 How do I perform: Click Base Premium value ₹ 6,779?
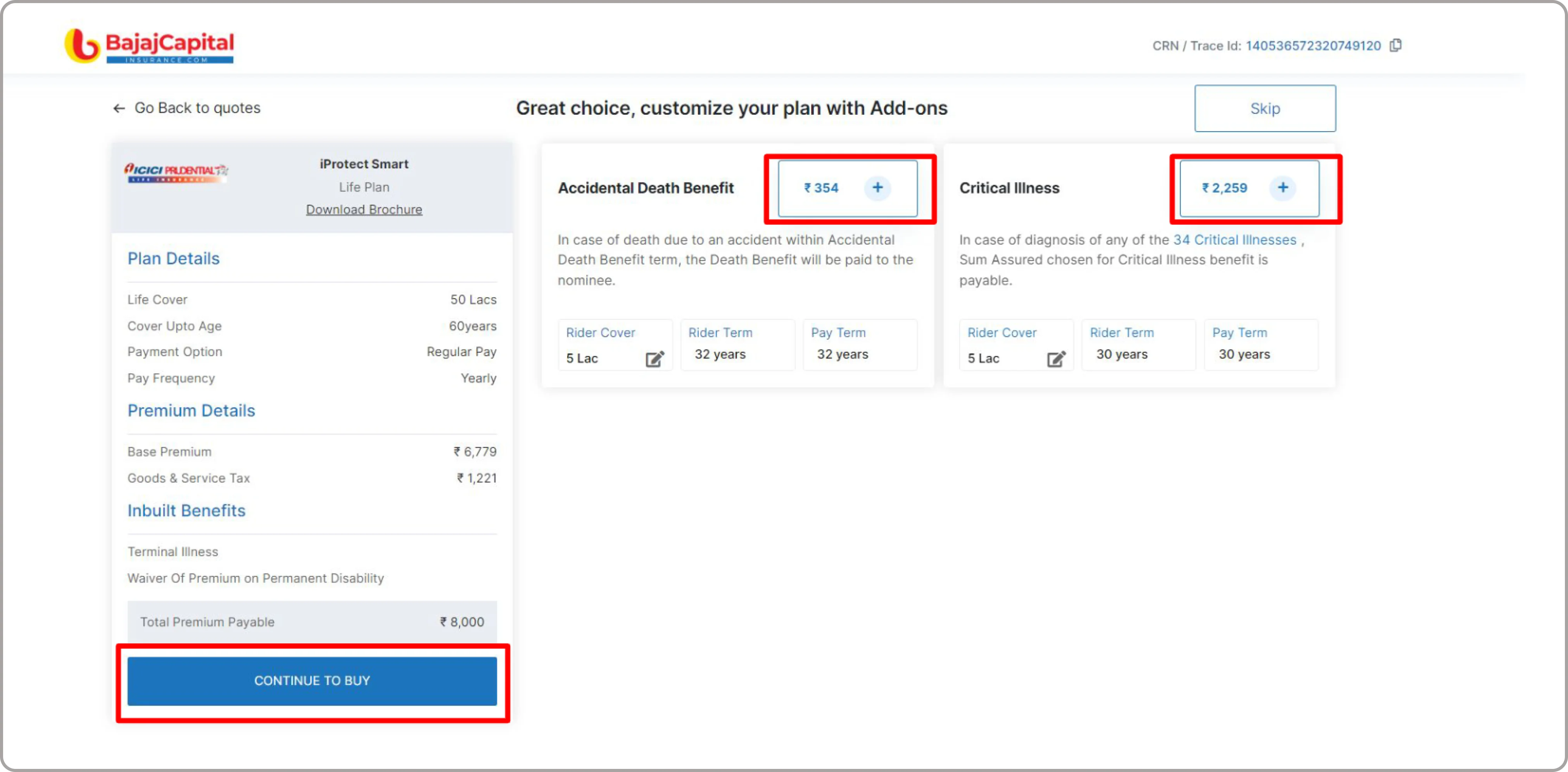pyautogui.click(x=475, y=451)
